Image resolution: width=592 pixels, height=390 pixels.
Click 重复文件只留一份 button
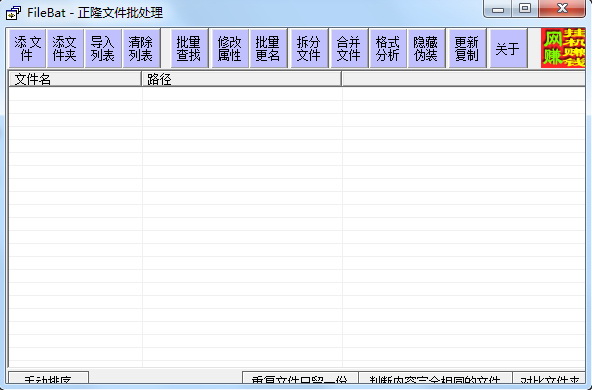[x=300, y=378]
